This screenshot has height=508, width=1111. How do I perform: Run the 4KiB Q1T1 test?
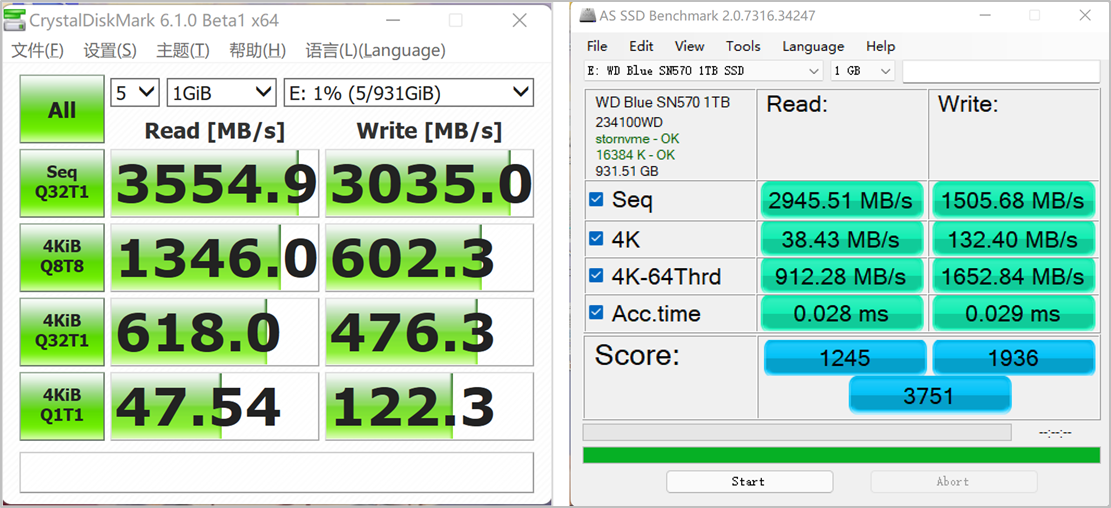pos(62,405)
